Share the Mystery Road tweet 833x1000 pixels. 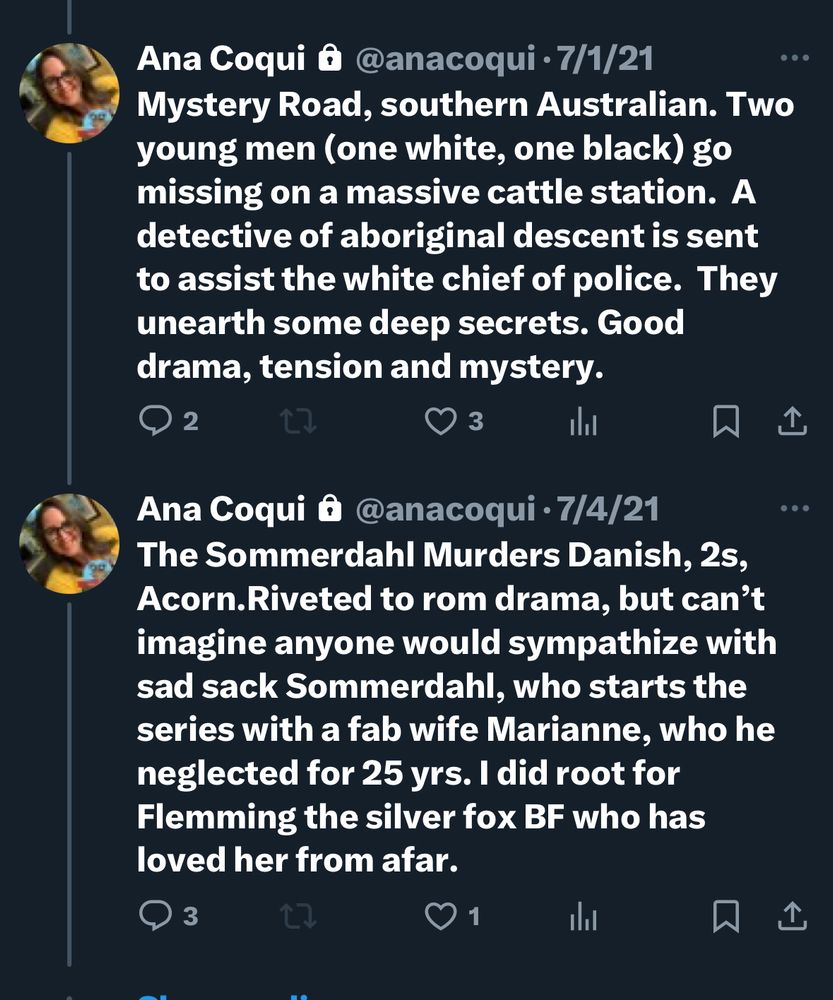tap(792, 422)
